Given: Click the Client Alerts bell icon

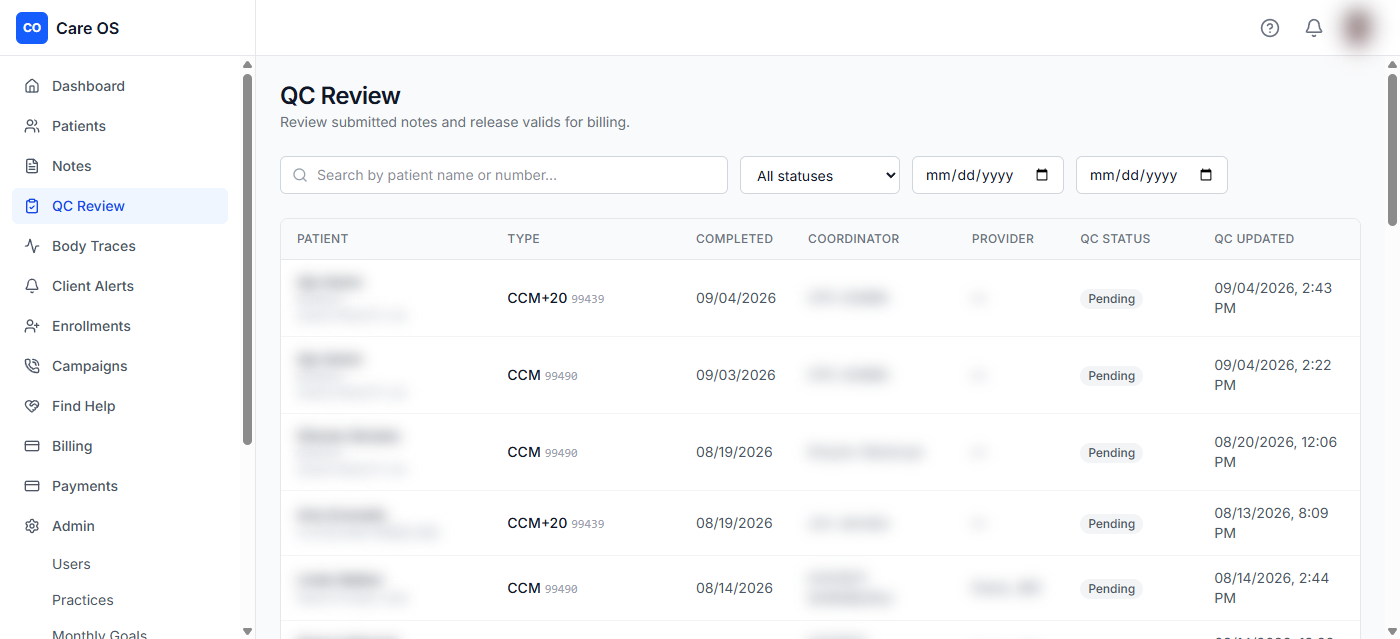Looking at the screenshot, I should pyautogui.click(x=32, y=286).
